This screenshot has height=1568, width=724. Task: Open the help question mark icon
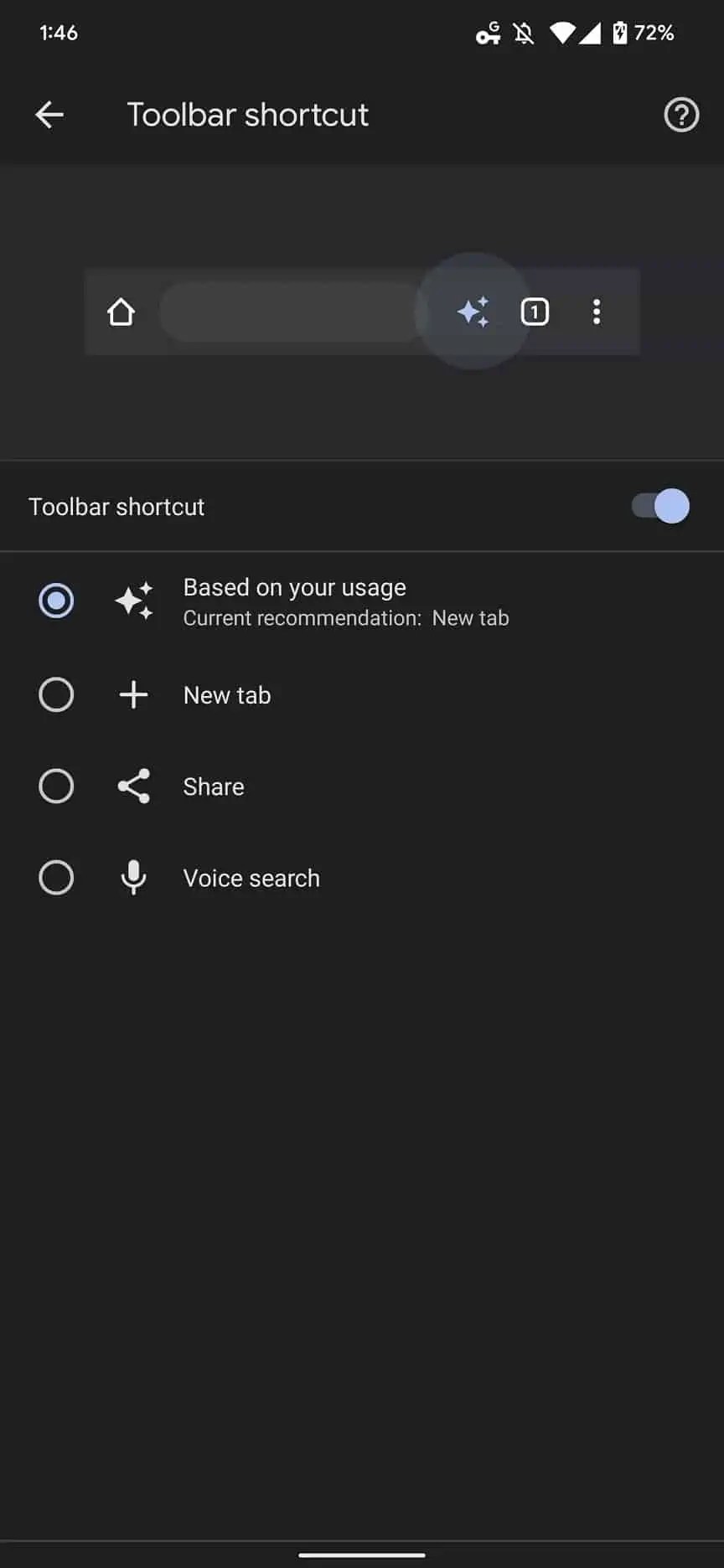[x=680, y=115]
